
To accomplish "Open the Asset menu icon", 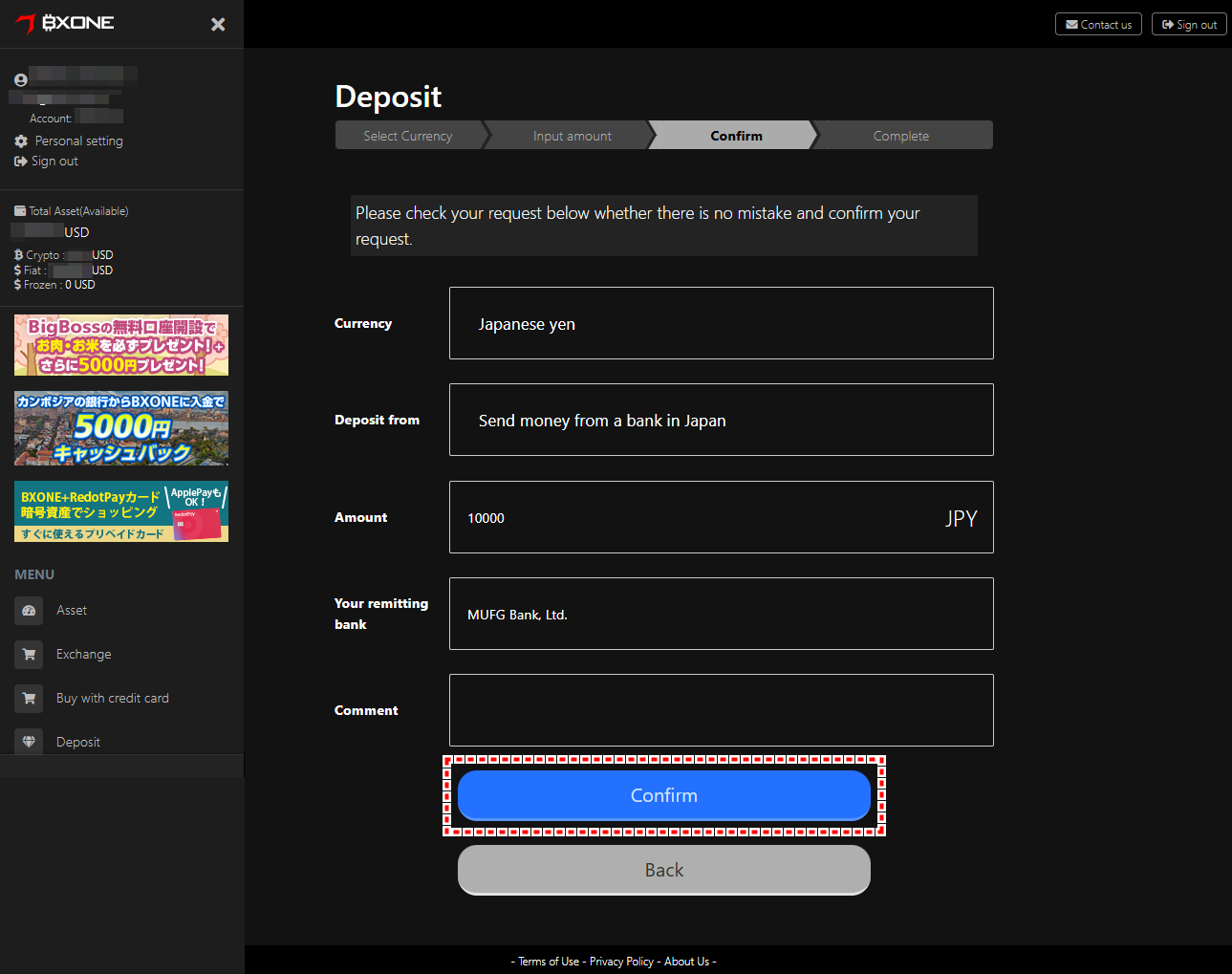I will point(29,611).
